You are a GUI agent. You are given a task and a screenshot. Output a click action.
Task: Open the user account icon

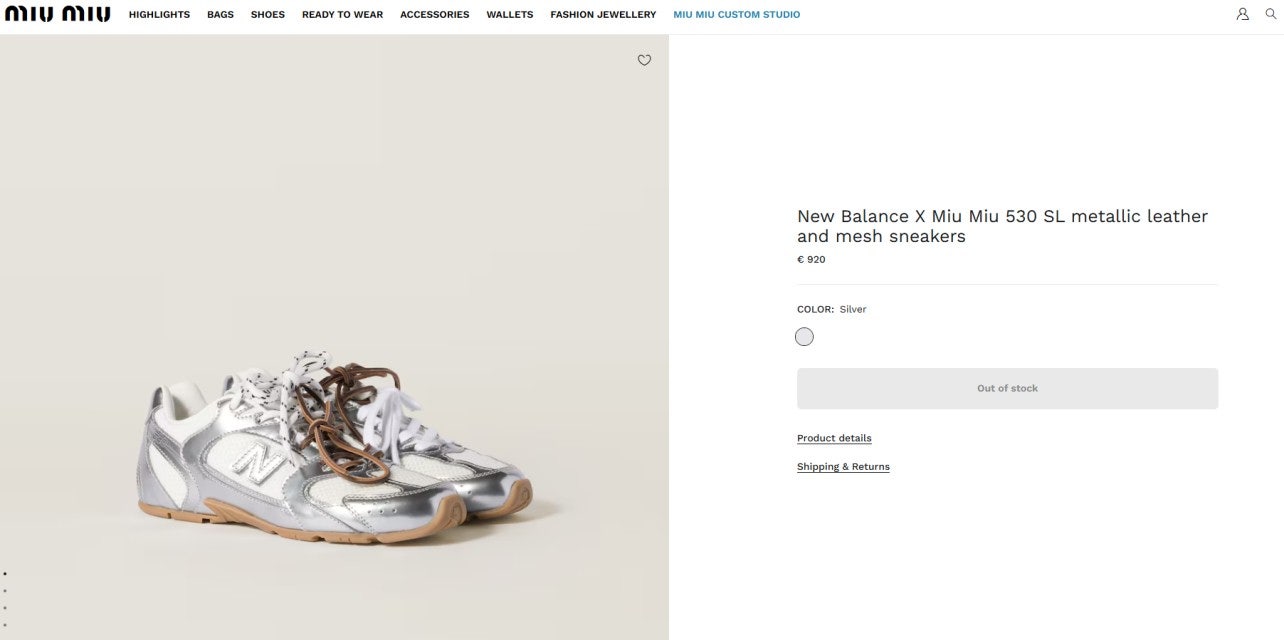[x=1242, y=14]
